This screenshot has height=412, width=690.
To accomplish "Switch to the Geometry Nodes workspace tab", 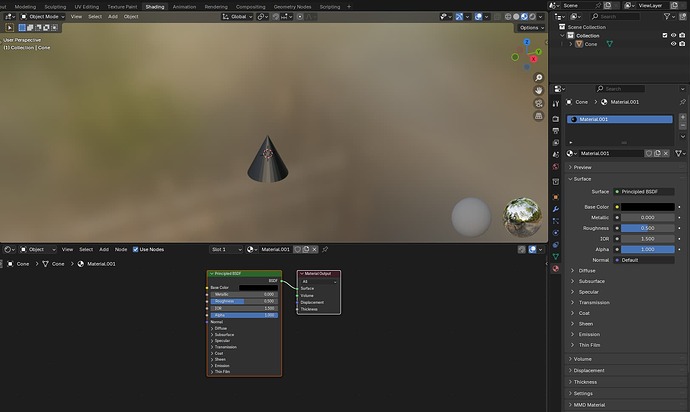I will (x=292, y=7).
